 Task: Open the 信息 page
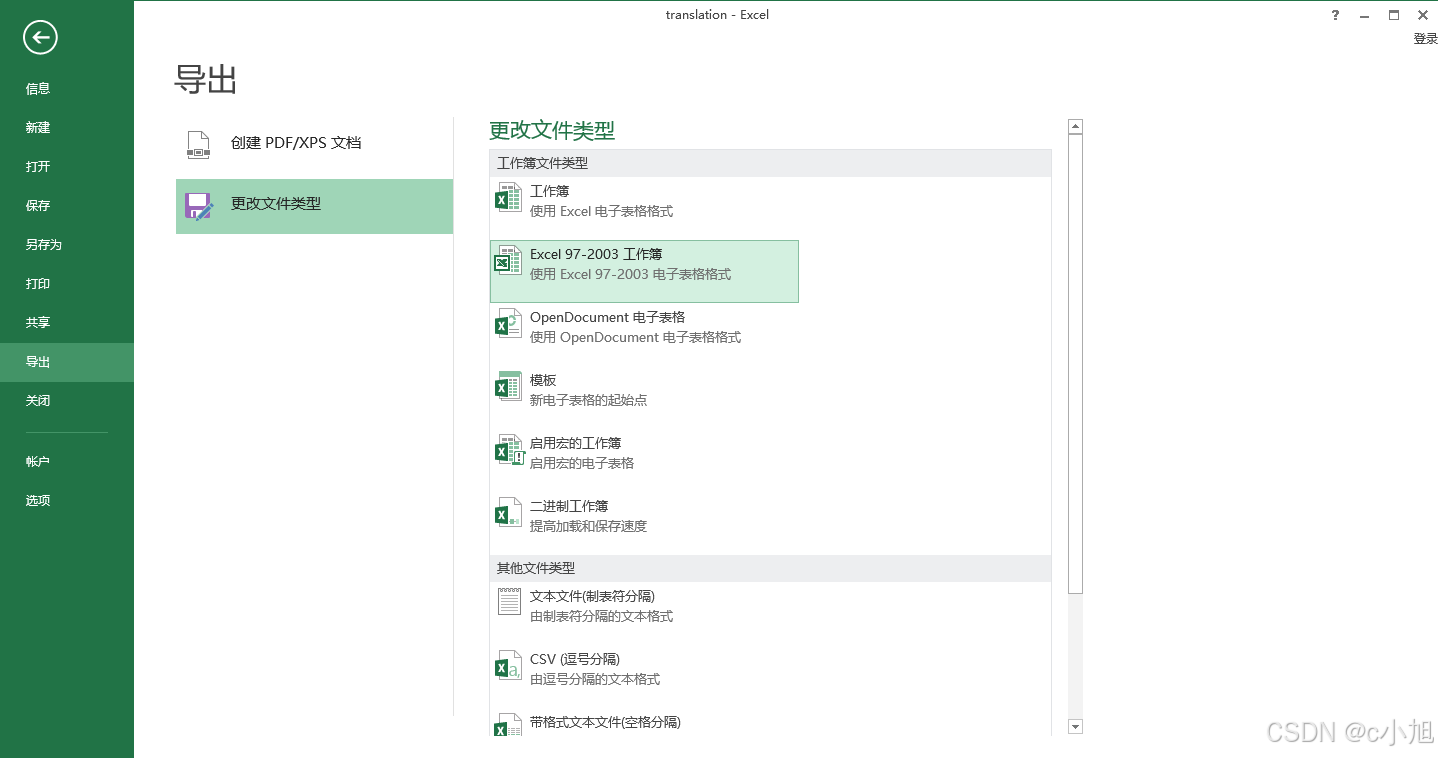67,88
